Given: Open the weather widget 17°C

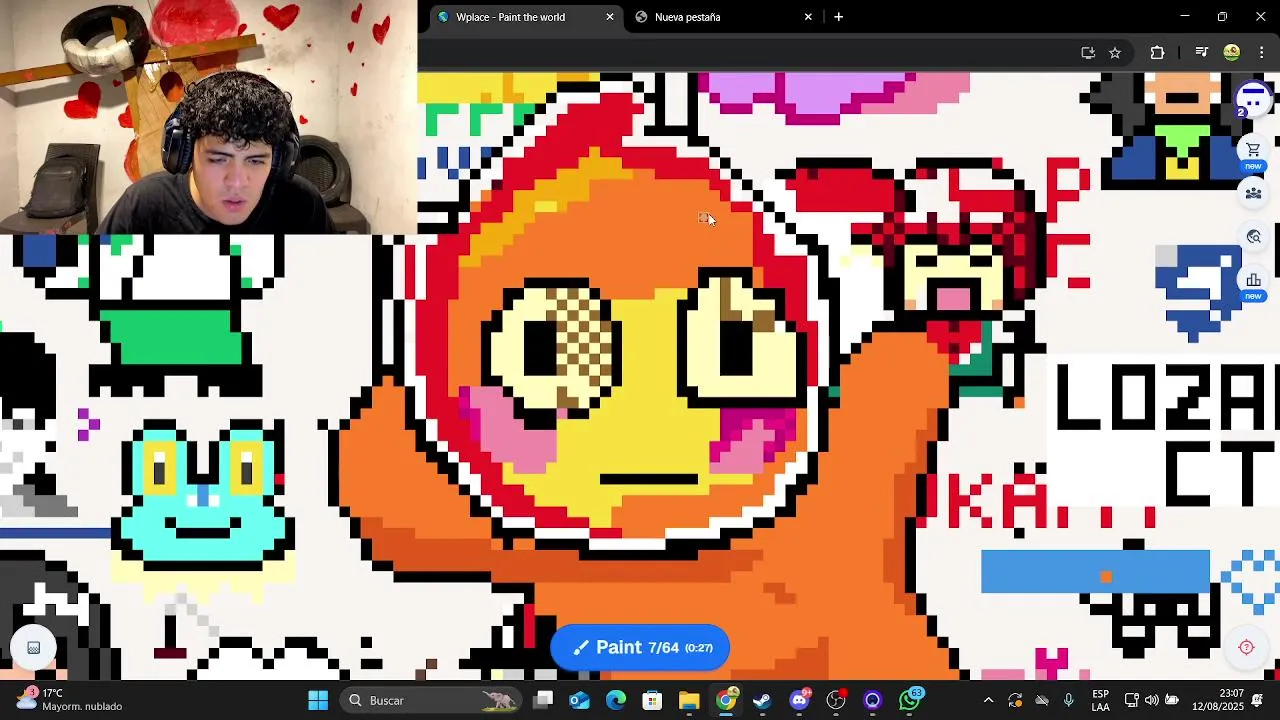Looking at the screenshot, I should click(70, 700).
